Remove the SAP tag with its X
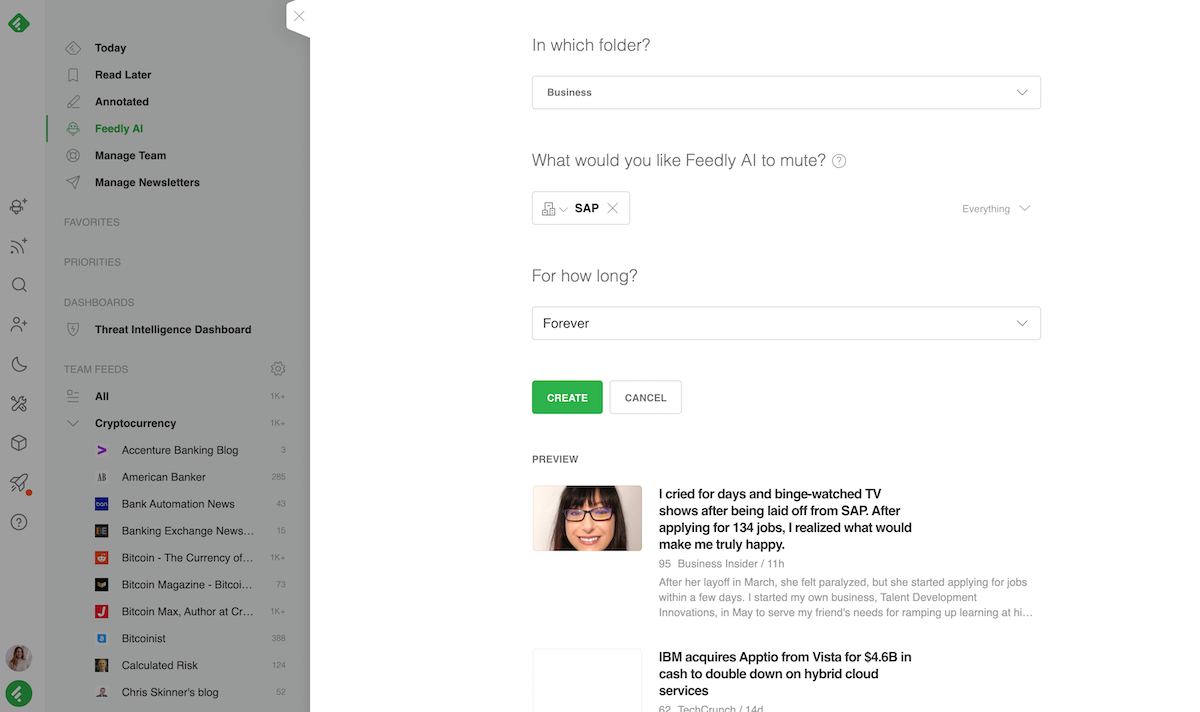This screenshot has width=1200, height=712. pyautogui.click(x=613, y=208)
